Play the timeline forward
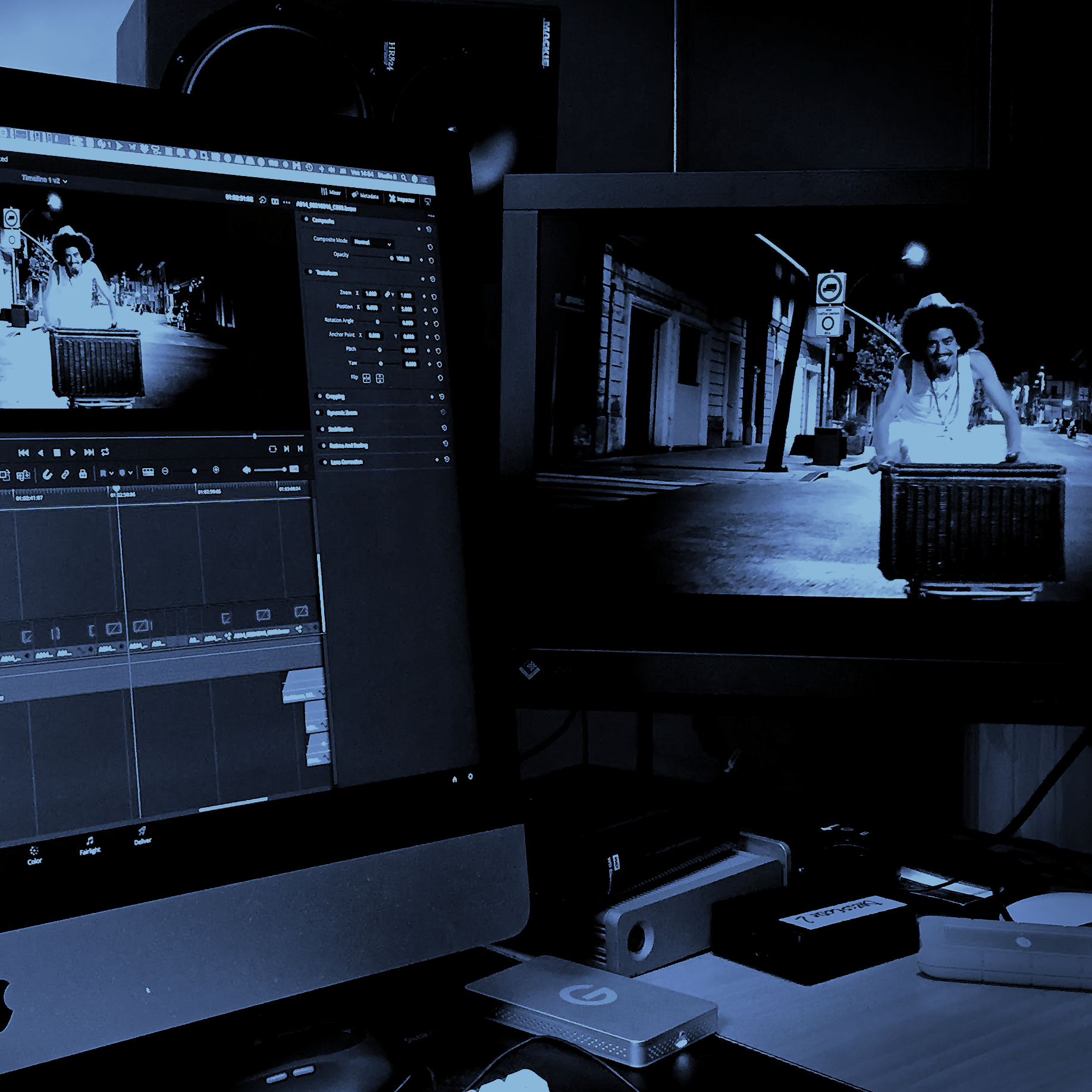 point(73,452)
